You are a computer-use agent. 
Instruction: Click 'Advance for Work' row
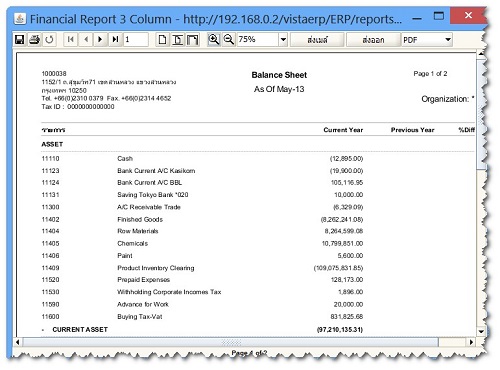143,304
